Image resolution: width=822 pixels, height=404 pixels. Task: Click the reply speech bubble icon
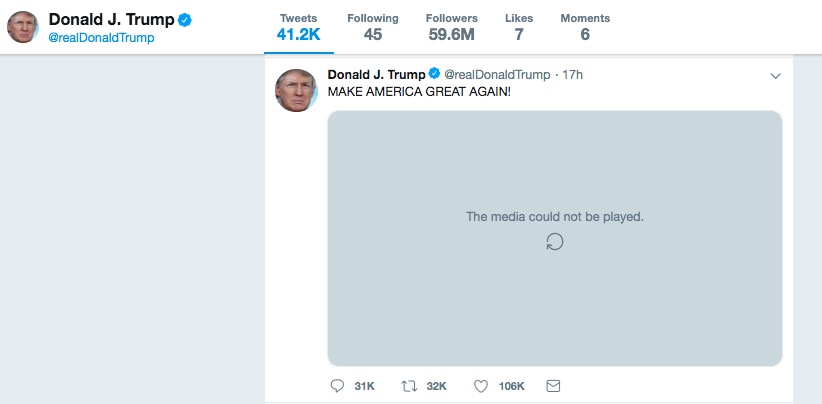coord(336,386)
